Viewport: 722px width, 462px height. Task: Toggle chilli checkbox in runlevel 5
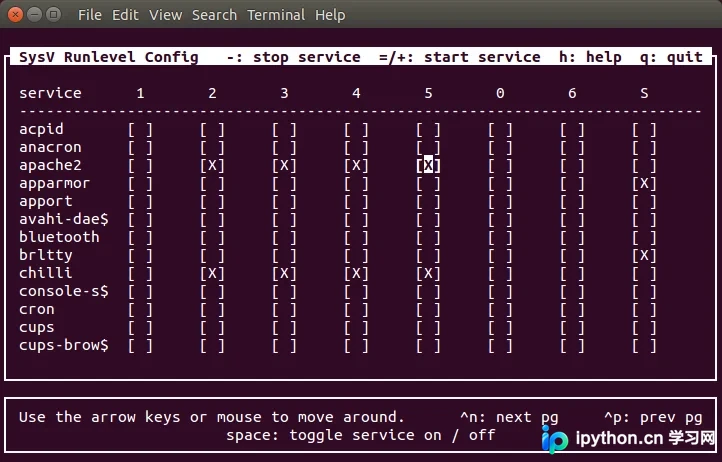428,273
